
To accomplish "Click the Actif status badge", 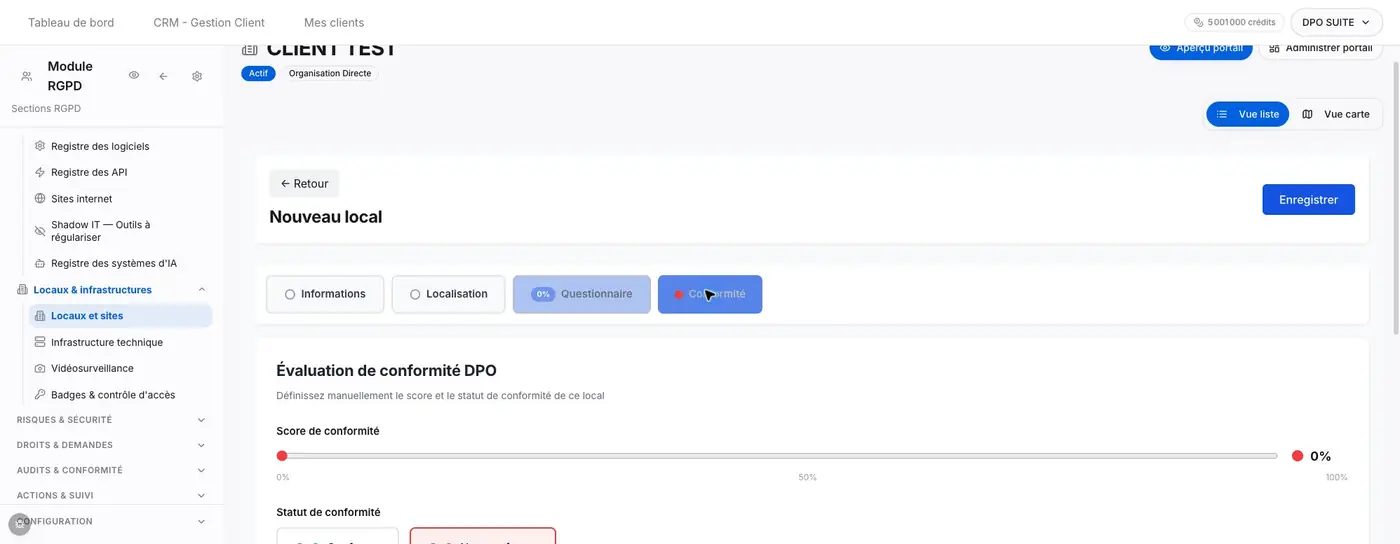I will (x=258, y=73).
